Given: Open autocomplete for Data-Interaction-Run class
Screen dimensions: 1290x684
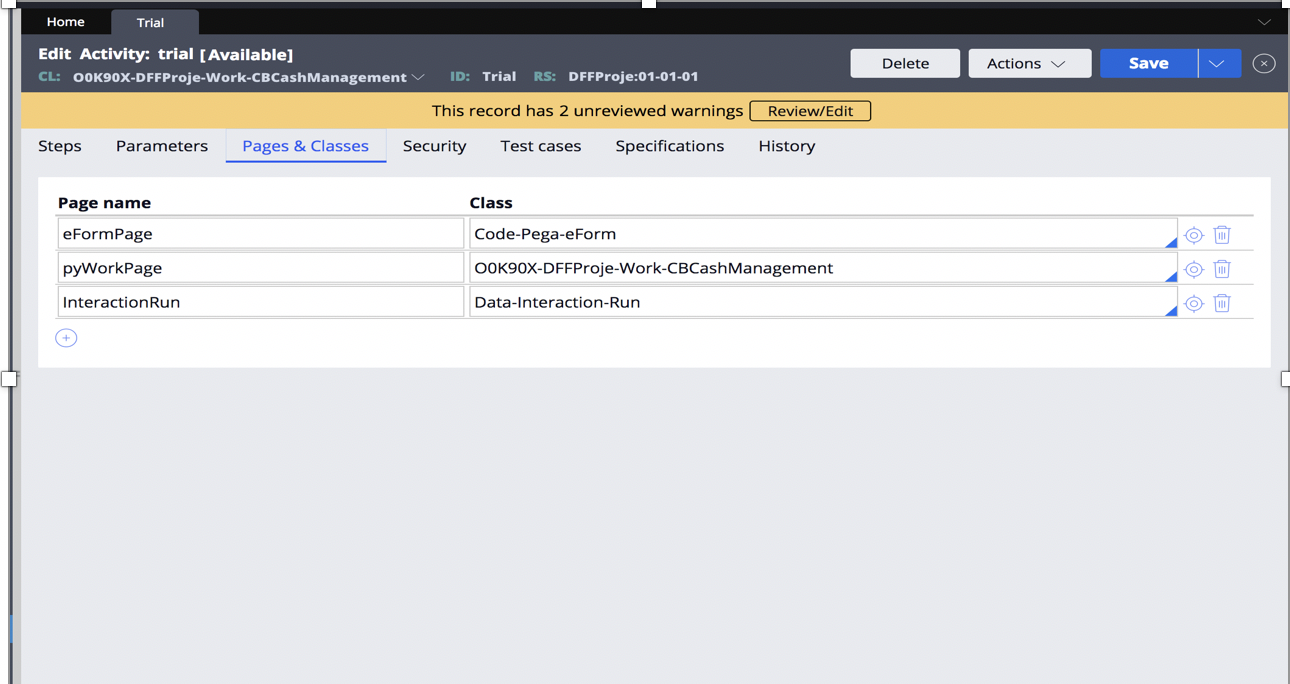Looking at the screenshot, I should pyautogui.click(x=1170, y=310).
